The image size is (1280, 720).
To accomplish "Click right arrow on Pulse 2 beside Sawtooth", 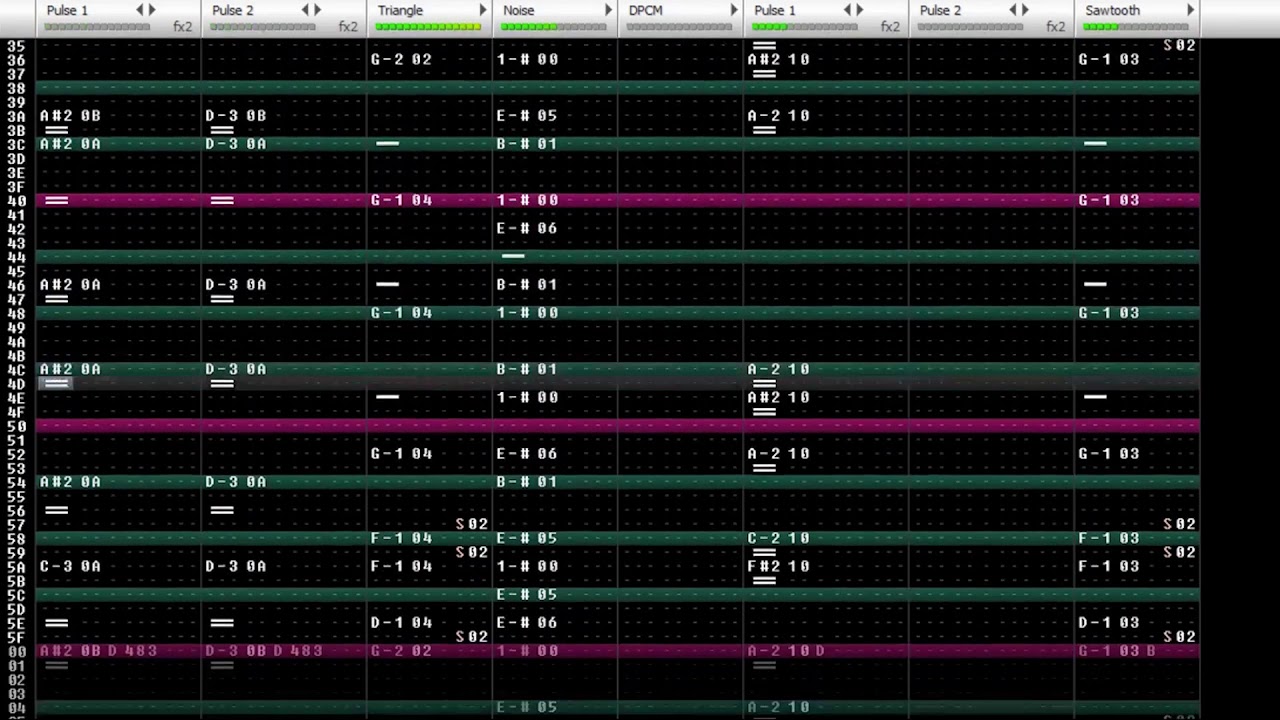I will [x=1025, y=10].
